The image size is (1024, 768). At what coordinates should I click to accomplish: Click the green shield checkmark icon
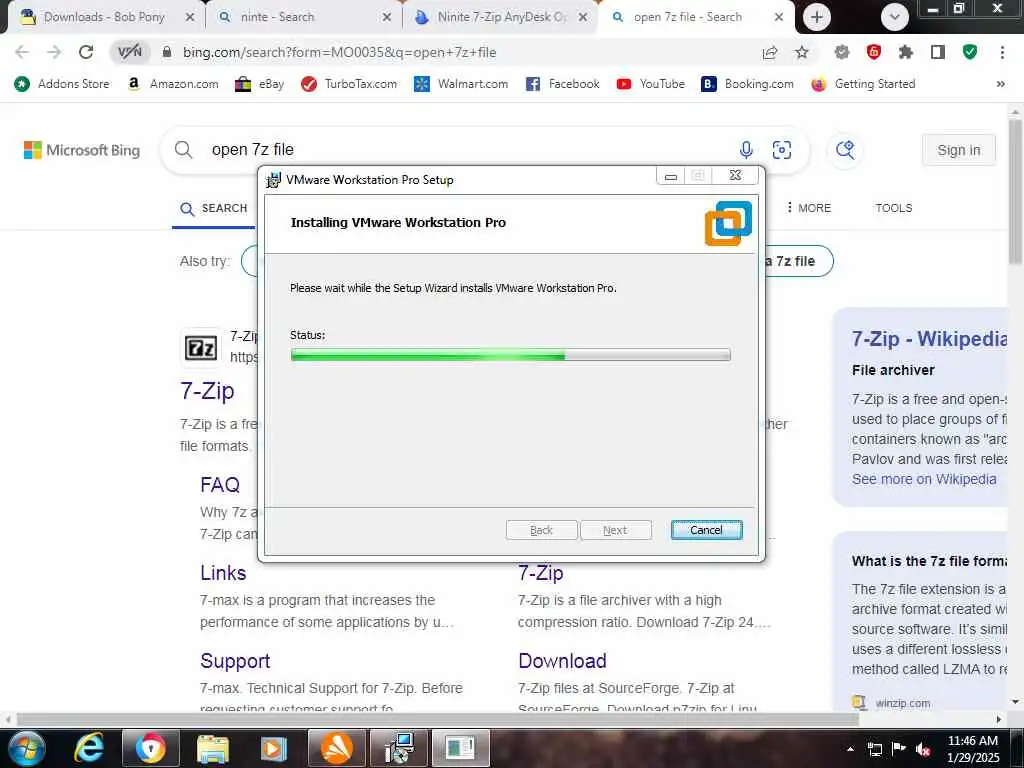point(970,52)
